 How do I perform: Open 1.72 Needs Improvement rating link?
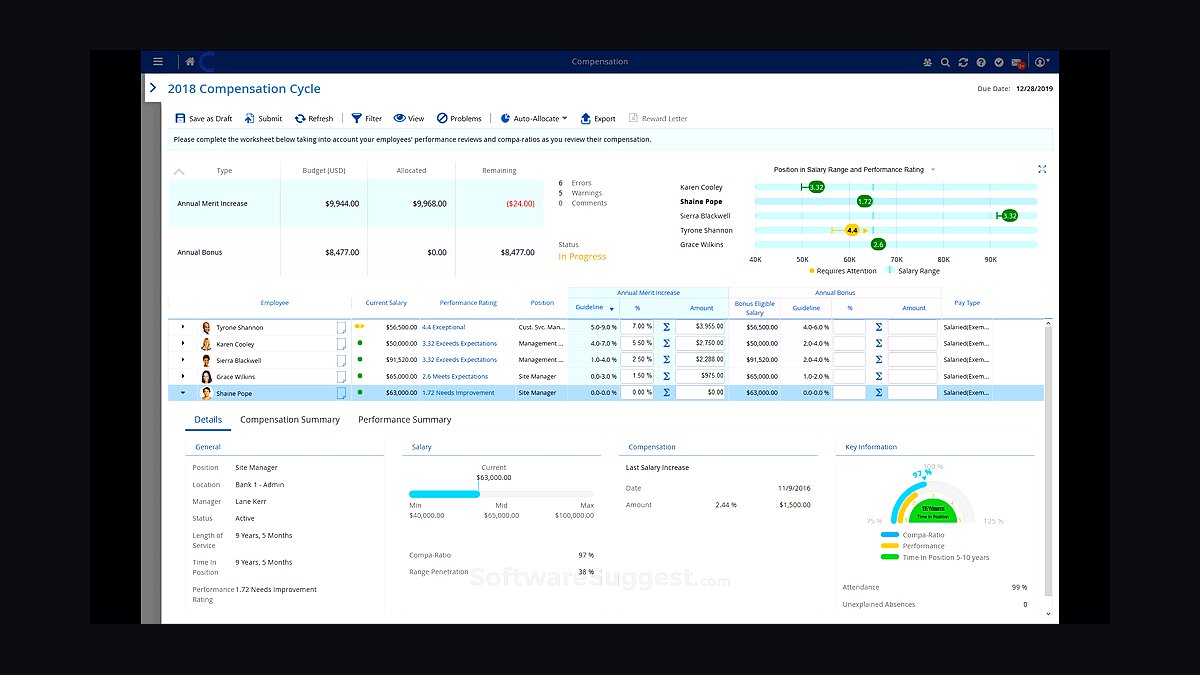pos(458,393)
